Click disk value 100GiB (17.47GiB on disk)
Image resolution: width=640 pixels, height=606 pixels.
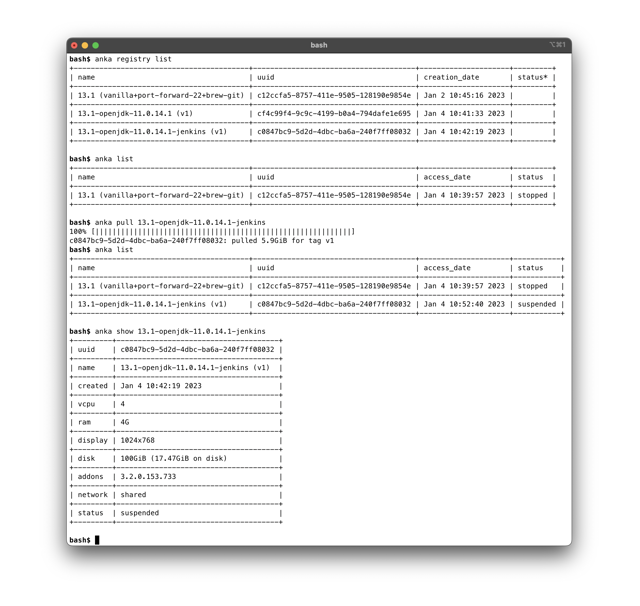coord(173,458)
